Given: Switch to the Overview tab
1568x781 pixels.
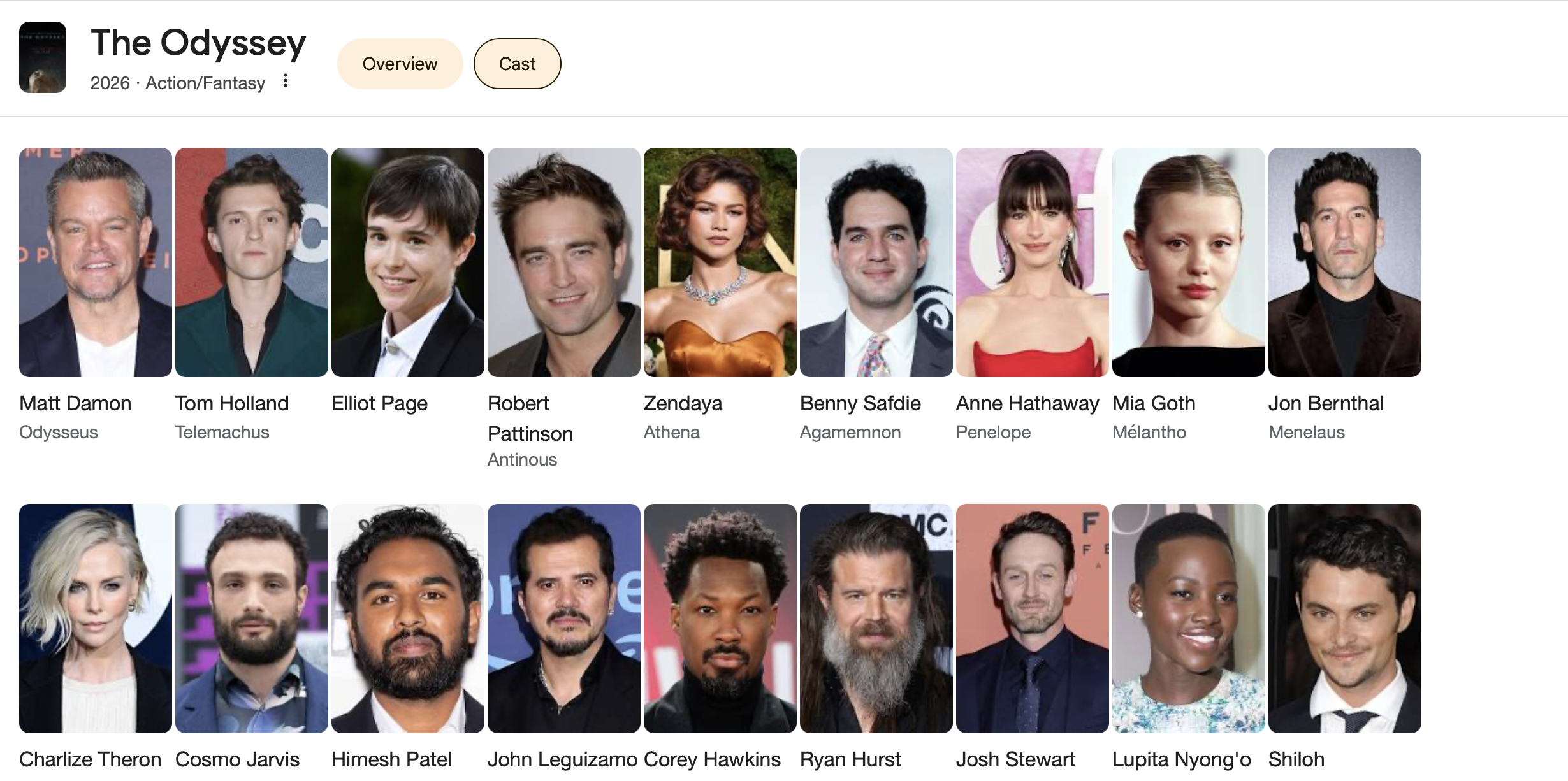Looking at the screenshot, I should pos(400,64).
